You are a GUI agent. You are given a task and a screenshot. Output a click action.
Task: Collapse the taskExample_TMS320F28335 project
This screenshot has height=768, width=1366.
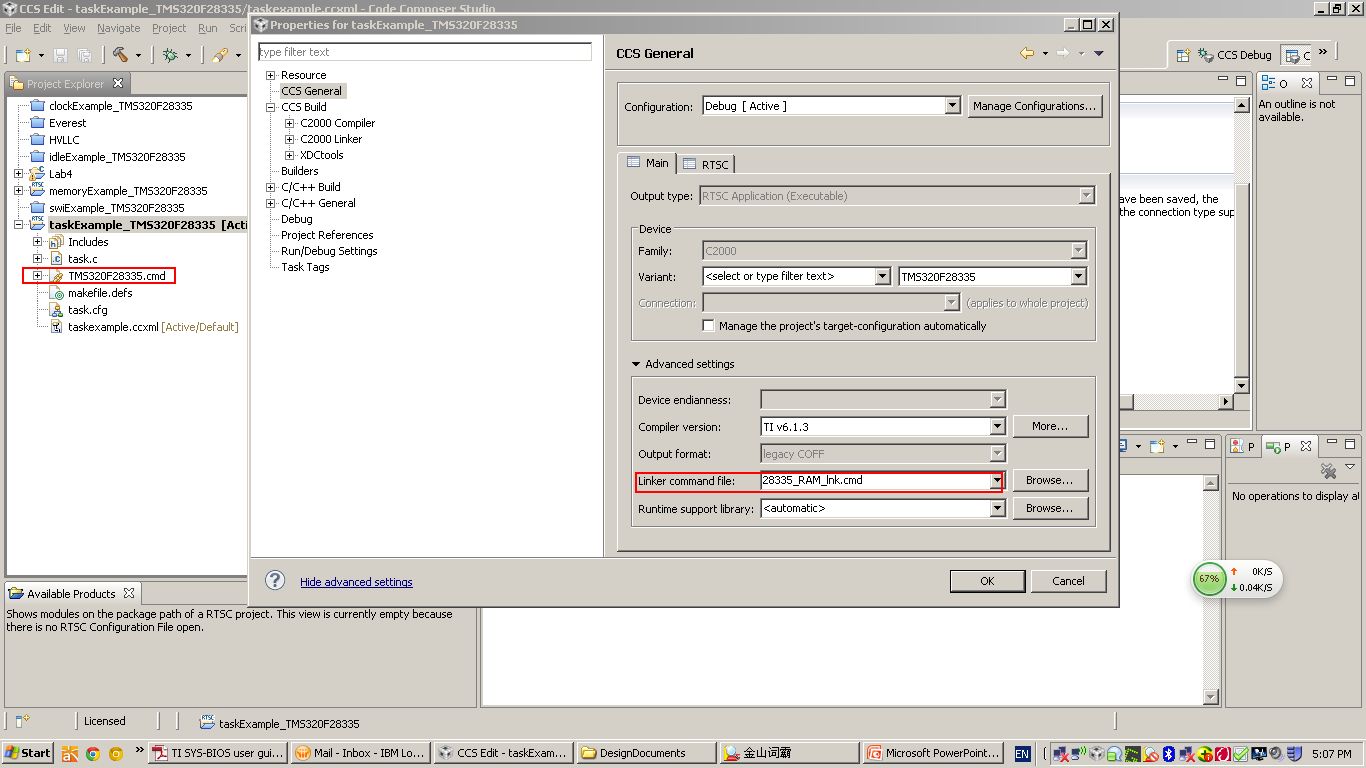pos(18,225)
